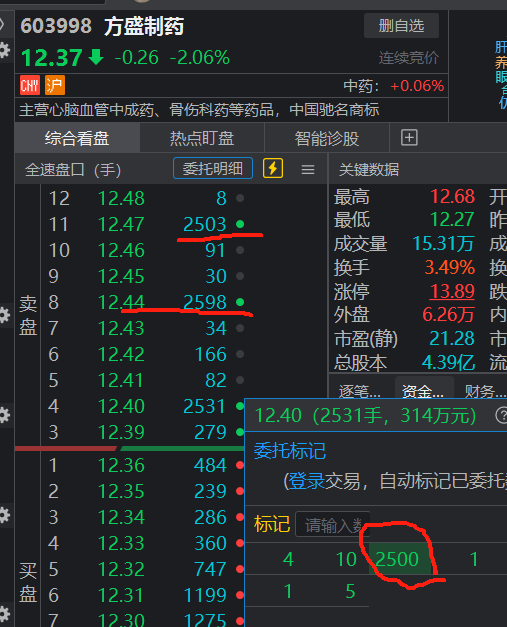This screenshot has width=507, height=627.
Task: Click green dot beside 2598 sell order
Action: [x=240, y=302]
